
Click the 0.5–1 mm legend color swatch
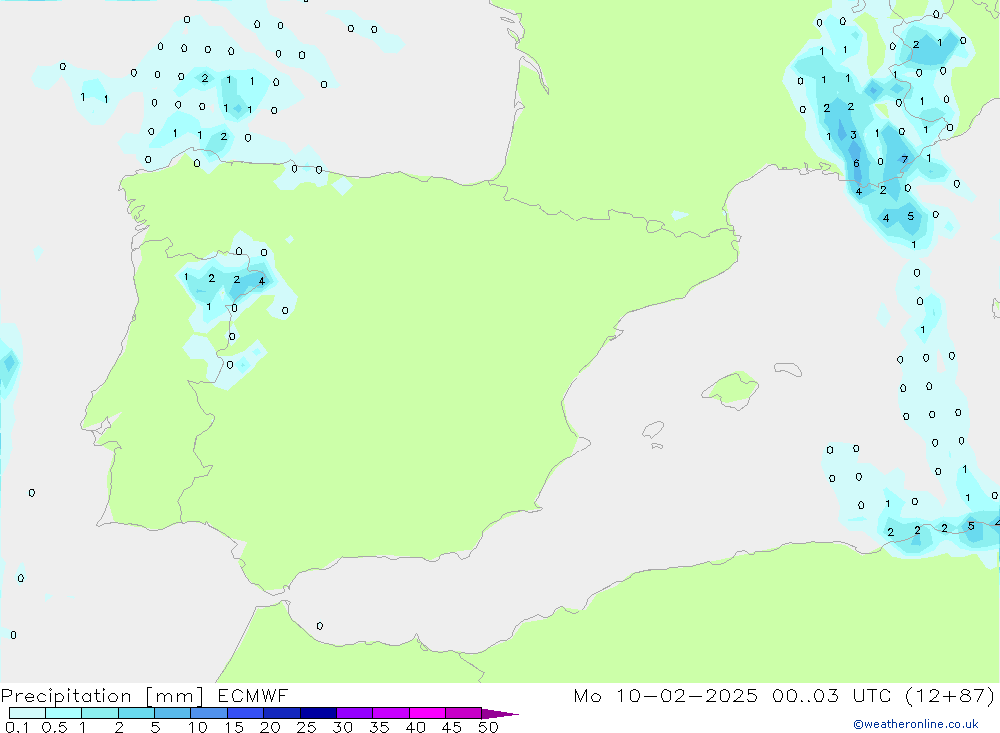point(63,713)
